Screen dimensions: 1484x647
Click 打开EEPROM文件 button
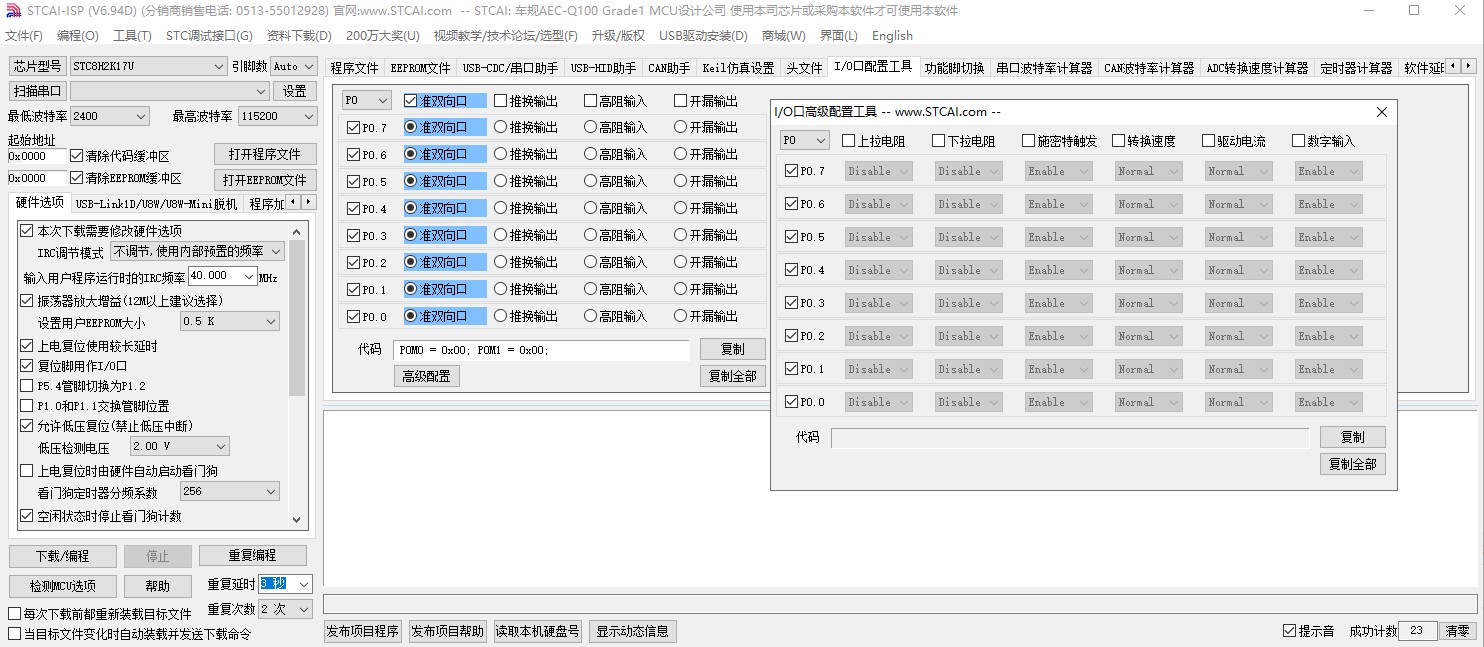click(x=265, y=180)
